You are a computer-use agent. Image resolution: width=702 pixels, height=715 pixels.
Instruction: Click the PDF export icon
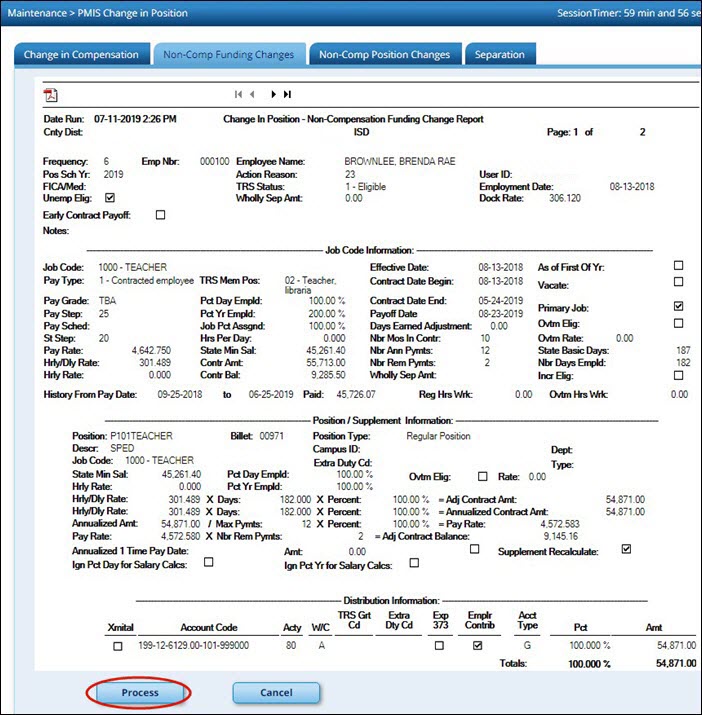click(50, 95)
